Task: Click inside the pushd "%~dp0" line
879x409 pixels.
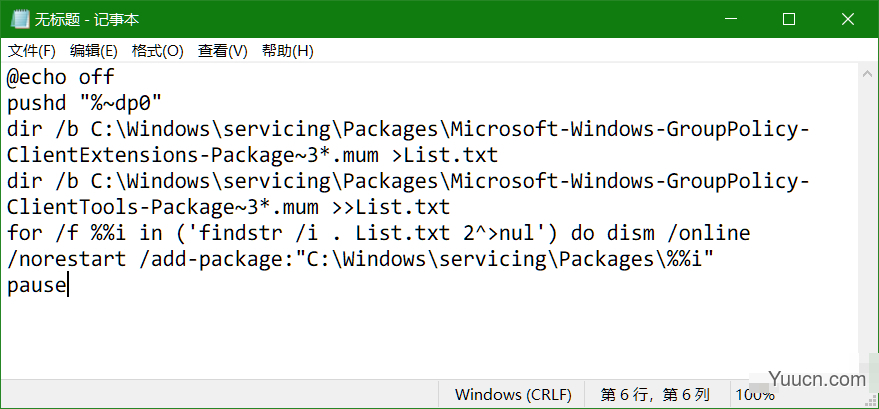Action: (84, 103)
